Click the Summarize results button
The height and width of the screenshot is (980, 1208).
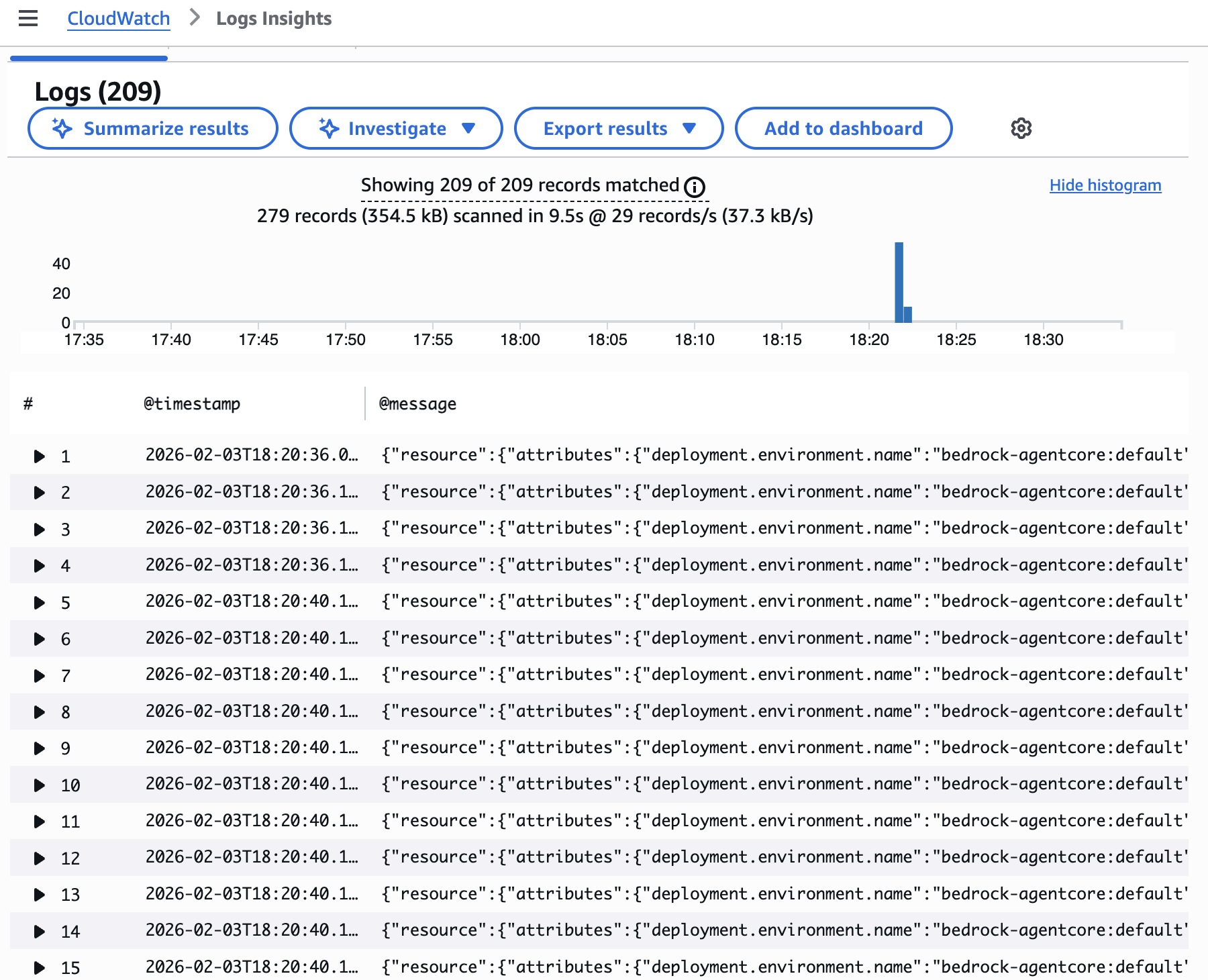coord(153,128)
